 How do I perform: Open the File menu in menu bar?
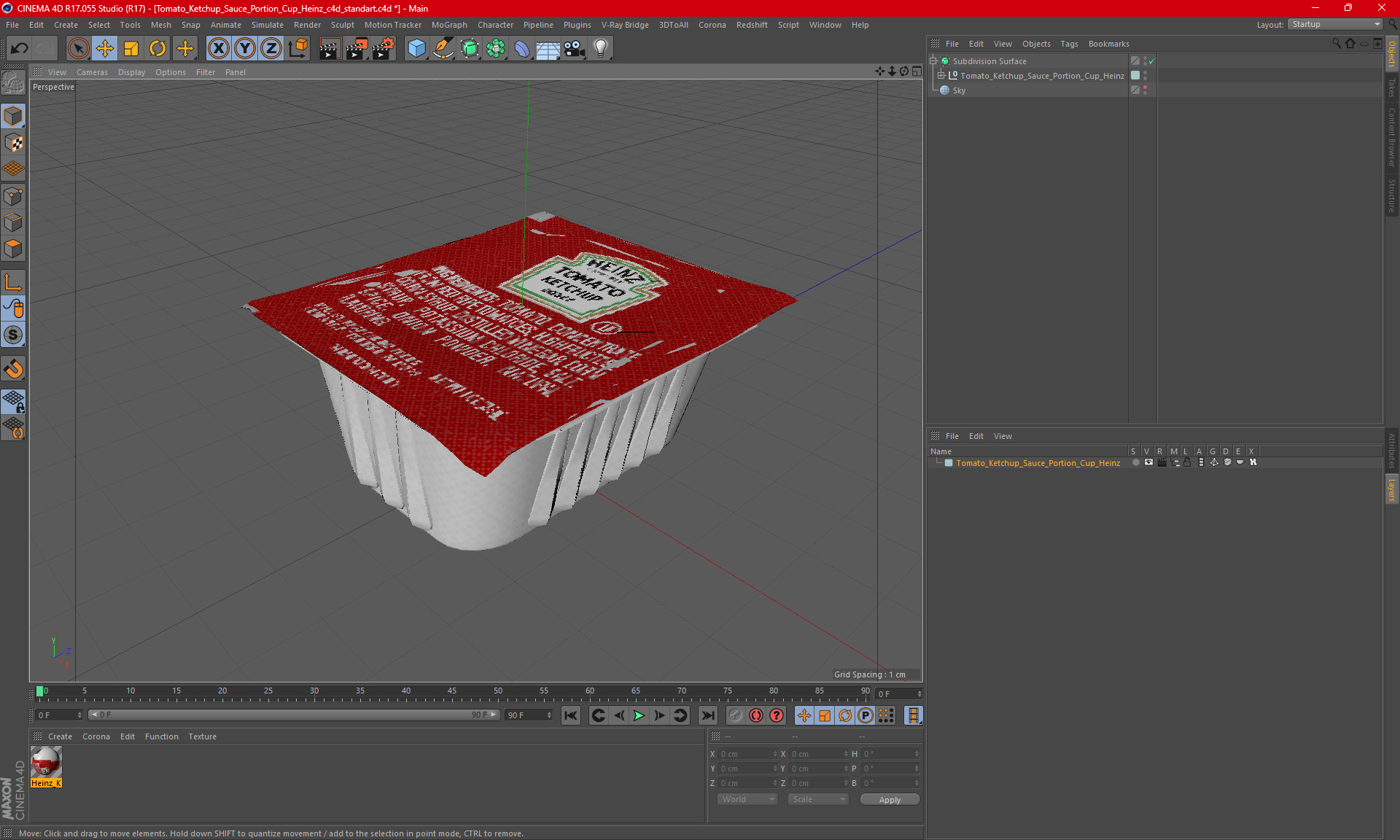pos(12,25)
